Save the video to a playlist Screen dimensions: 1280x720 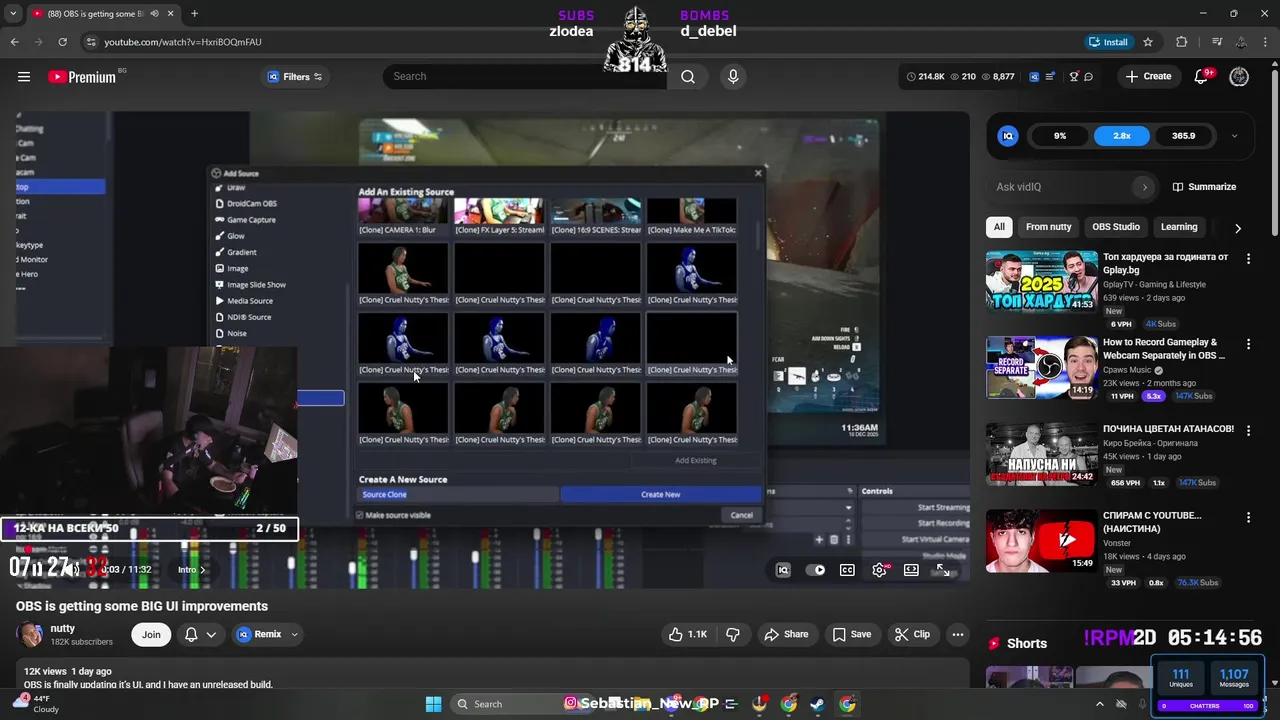point(852,634)
